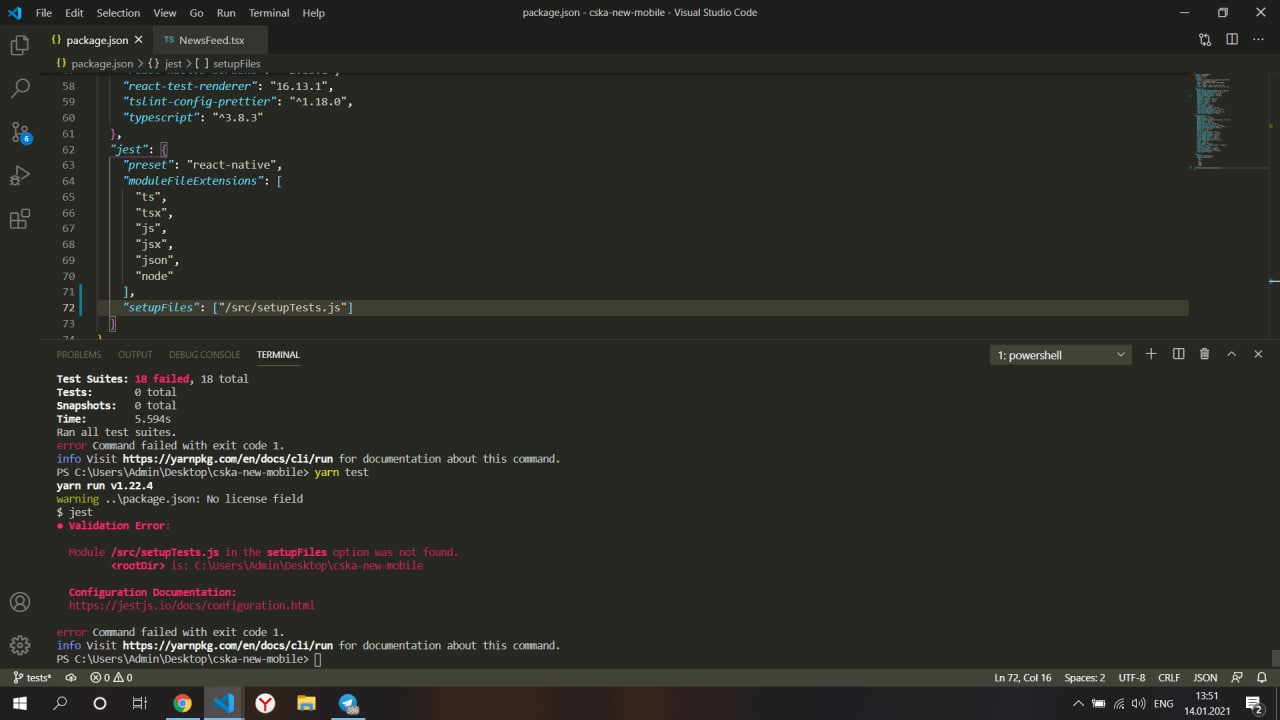The height and width of the screenshot is (720, 1280).
Task: Close the package.json tab
Action: [x=139, y=40]
